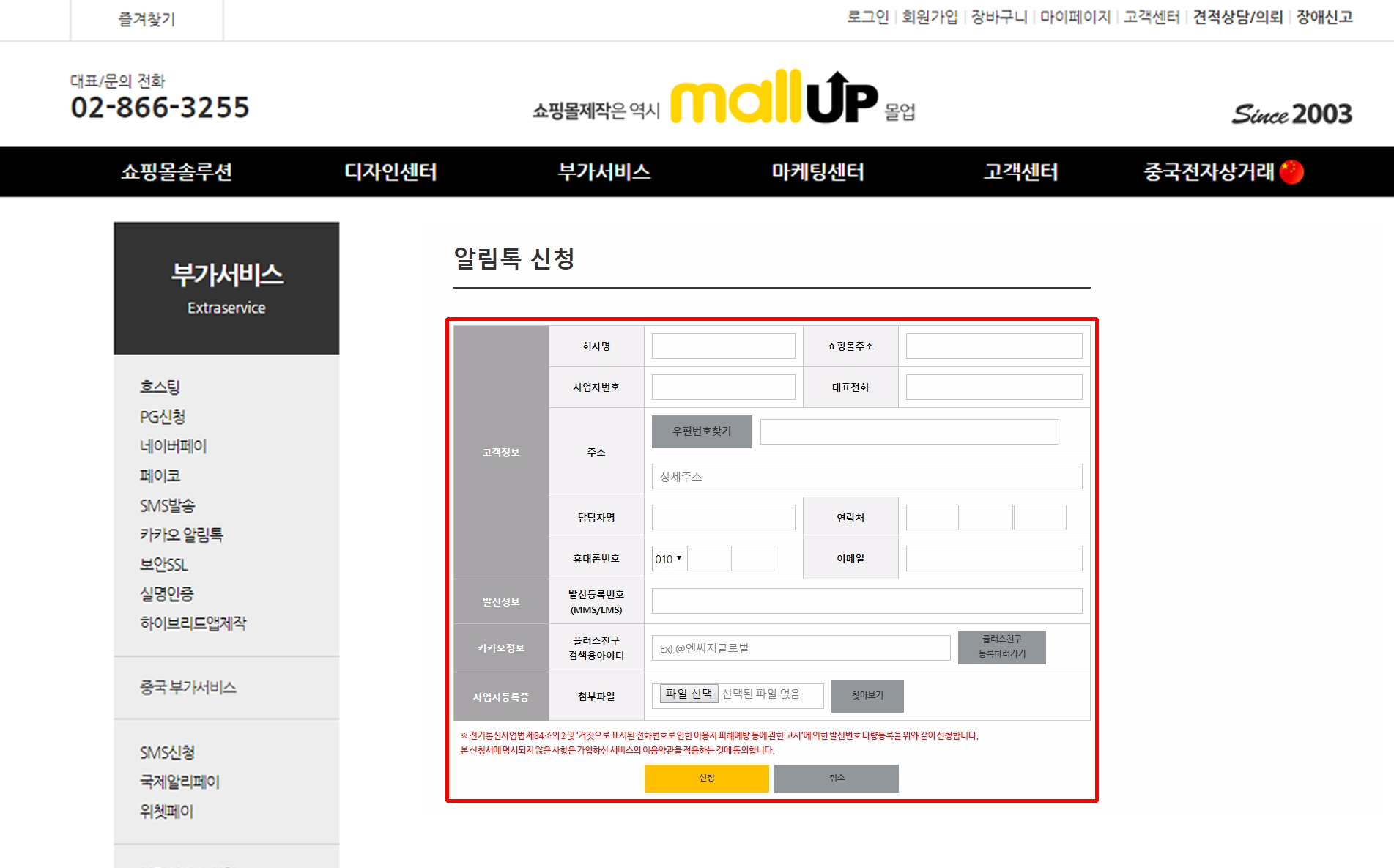Click the yellow 신청 submit button
The image size is (1394, 868).
coord(706,778)
